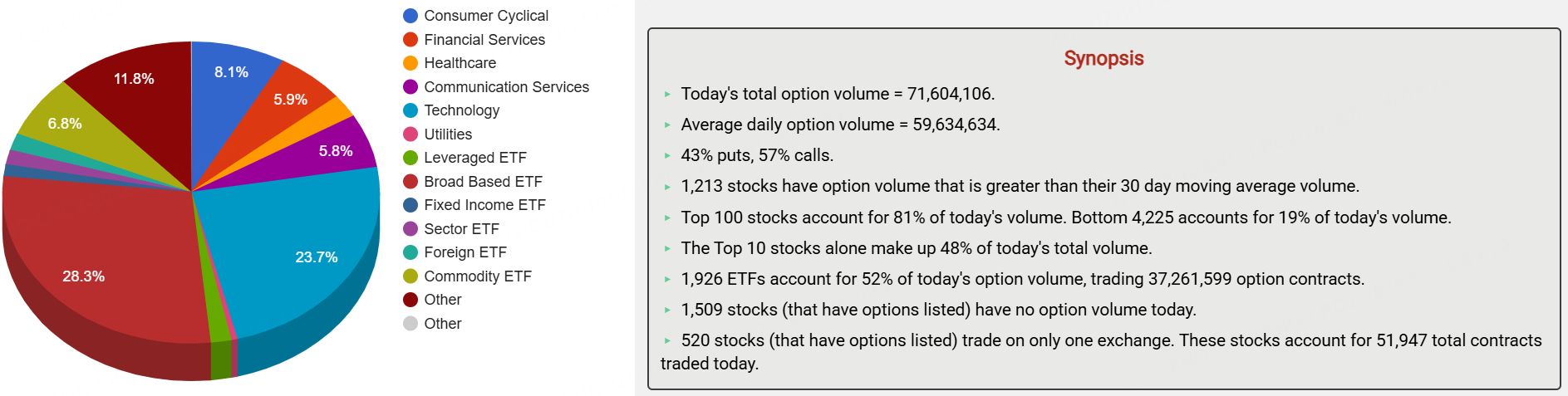
Task: Click the Sector ETF legend label
Action: point(461,229)
